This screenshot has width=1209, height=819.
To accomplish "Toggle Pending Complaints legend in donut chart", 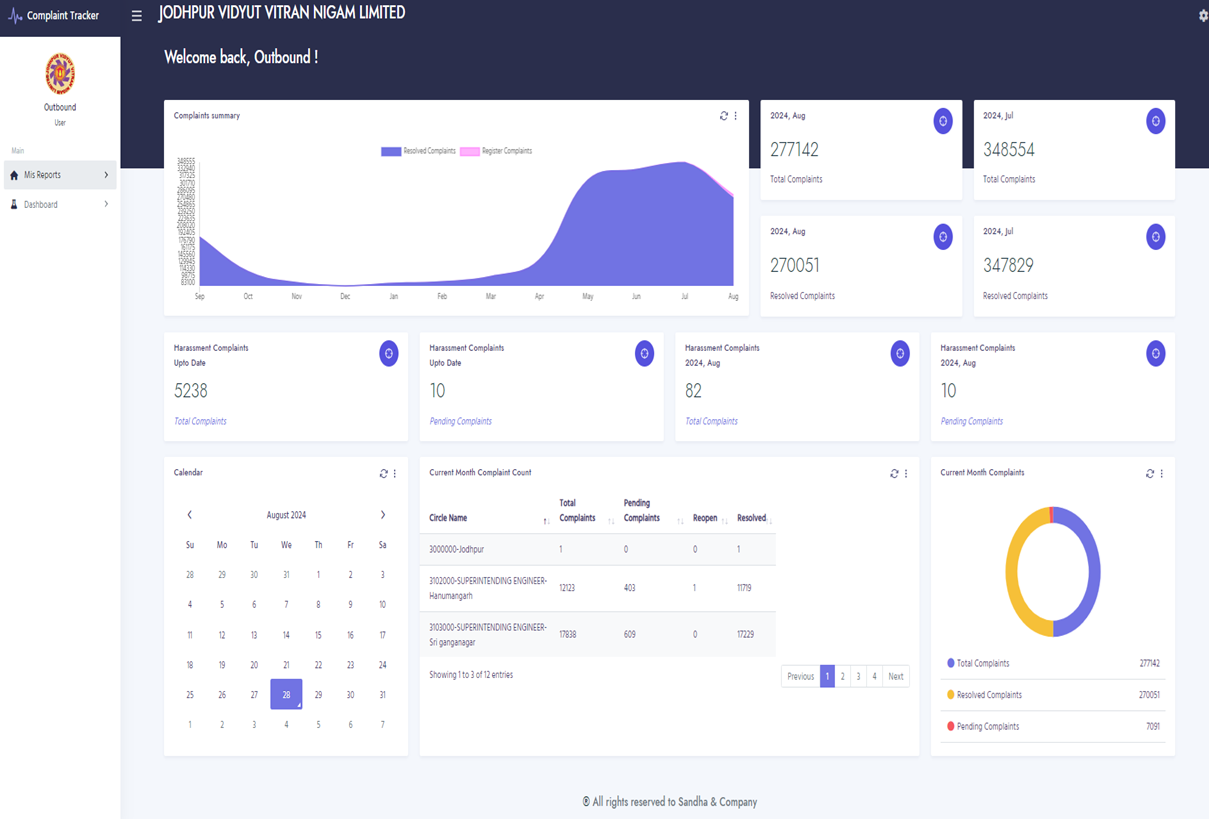I will (986, 726).
